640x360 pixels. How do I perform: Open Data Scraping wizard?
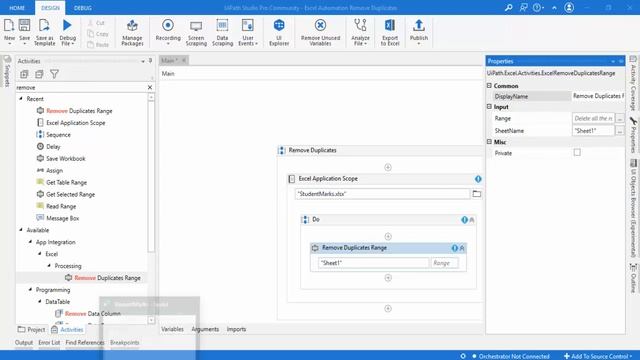222,31
